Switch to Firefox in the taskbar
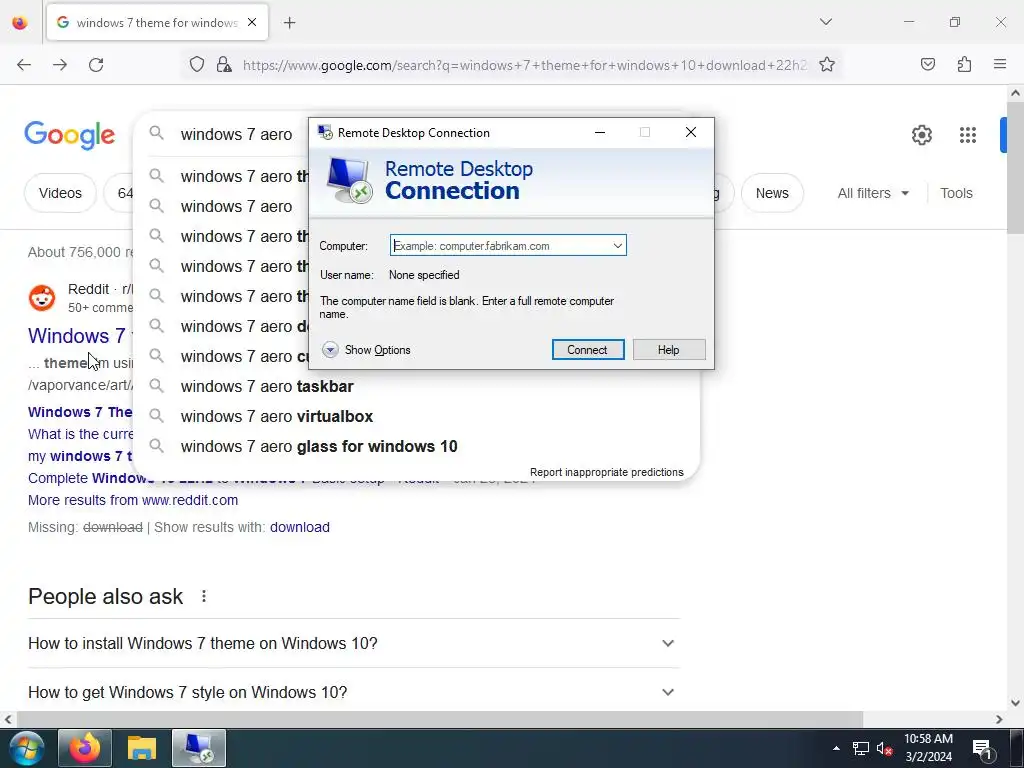 point(84,748)
